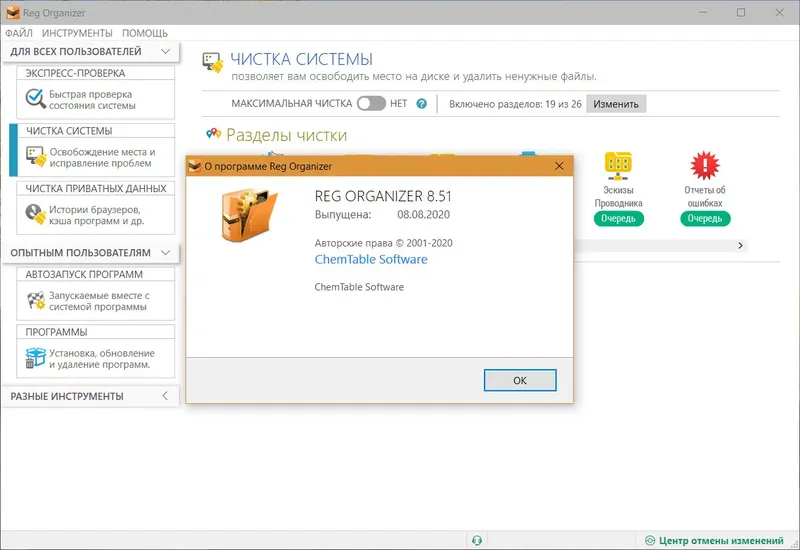Open the ПОМОЩЬ menu
This screenshot has height=550, width=800.
144,33
